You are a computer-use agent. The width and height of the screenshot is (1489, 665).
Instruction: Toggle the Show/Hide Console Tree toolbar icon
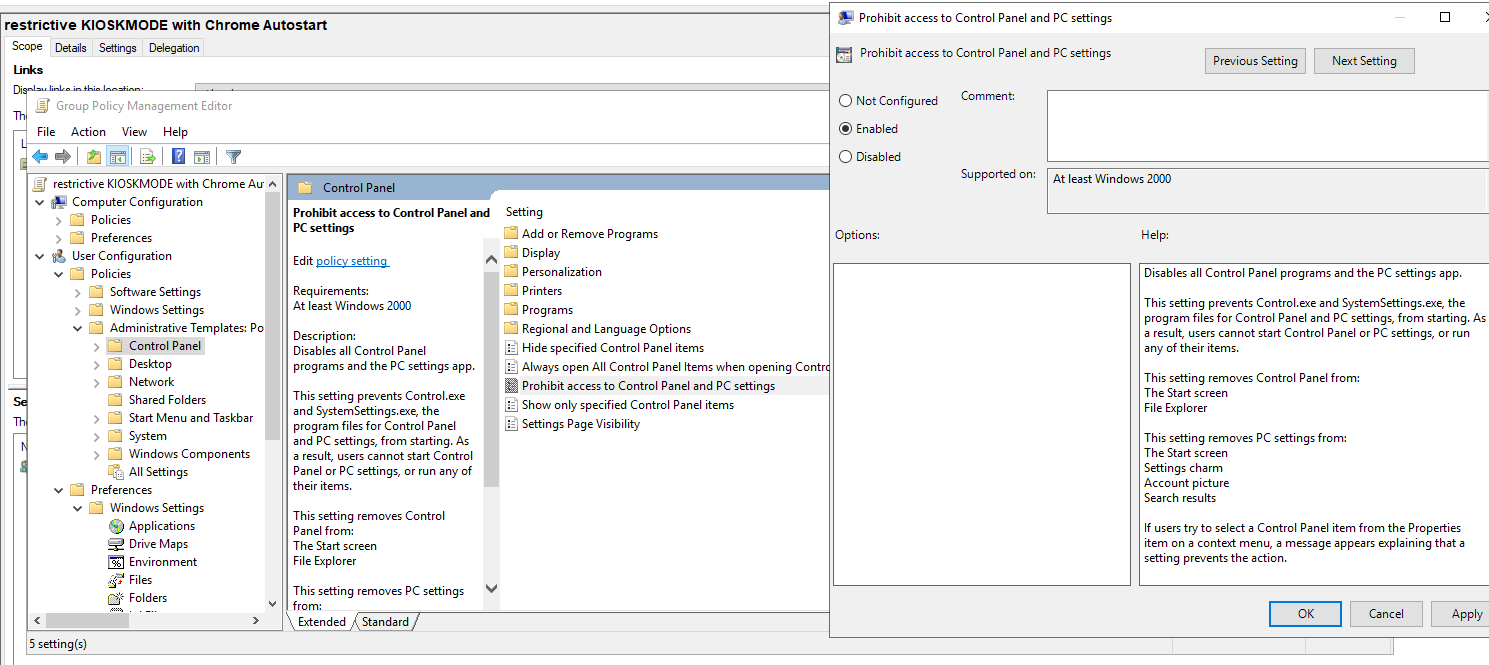click(117, 156)
